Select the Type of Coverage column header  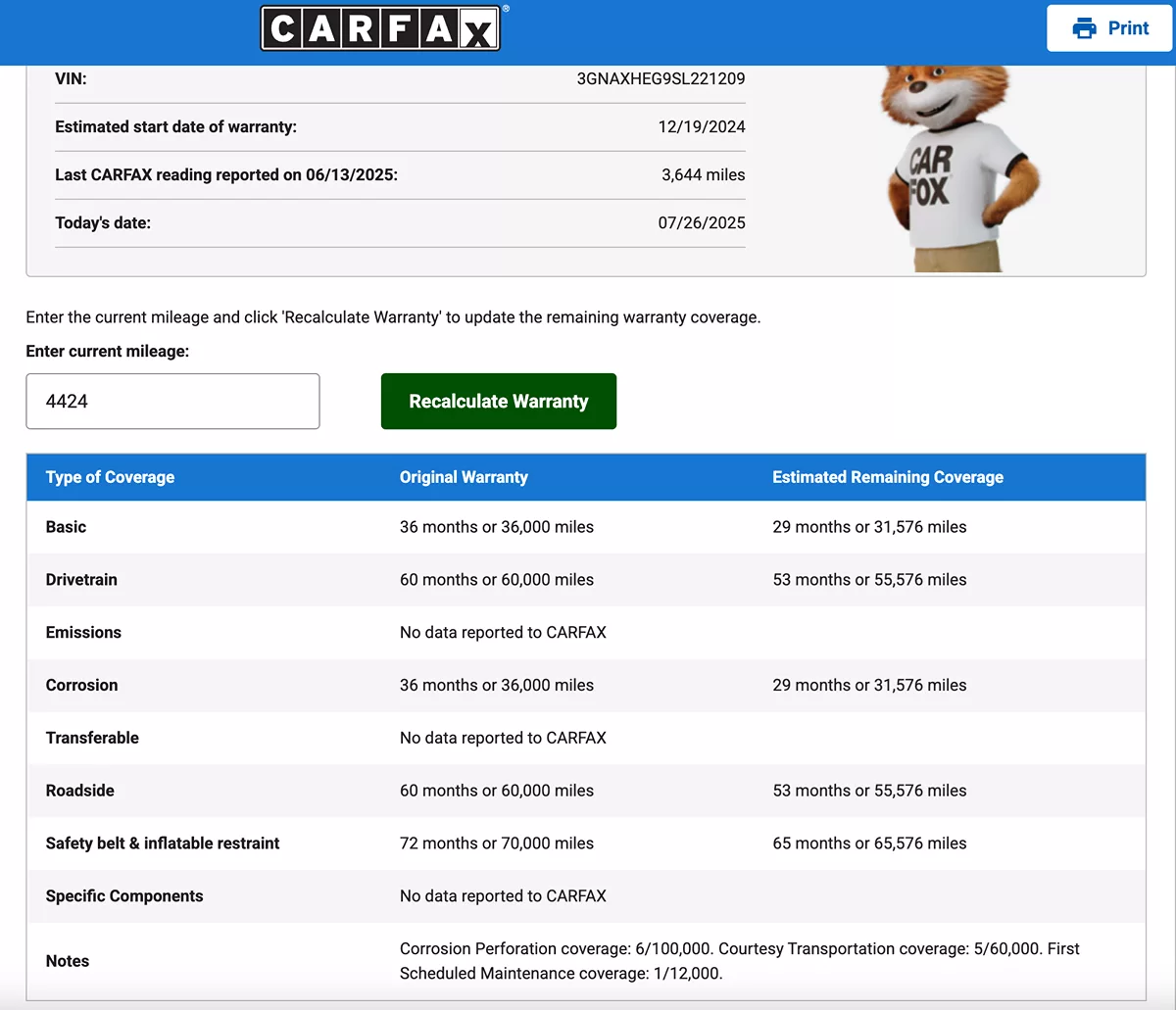tap(110, 477)
